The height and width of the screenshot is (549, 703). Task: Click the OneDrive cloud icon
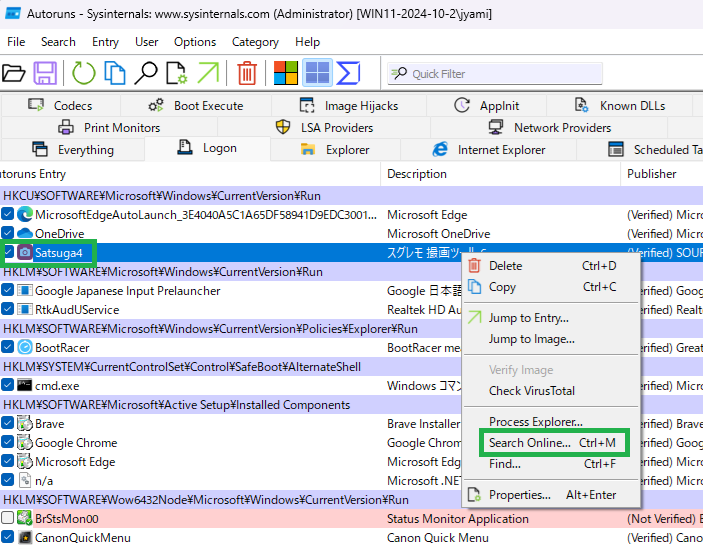[25, 233]
